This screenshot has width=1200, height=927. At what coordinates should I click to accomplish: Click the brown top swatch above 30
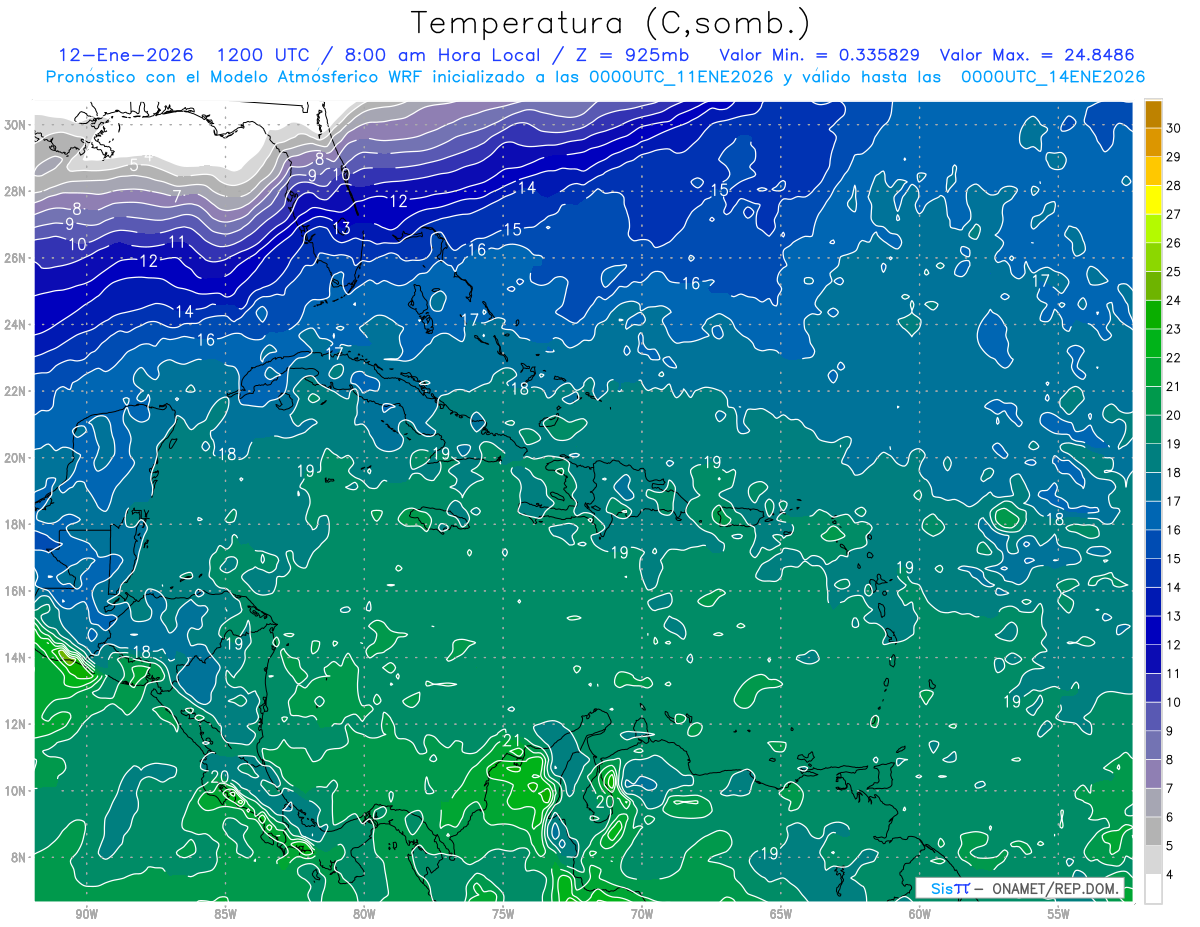click(1153, 113)
